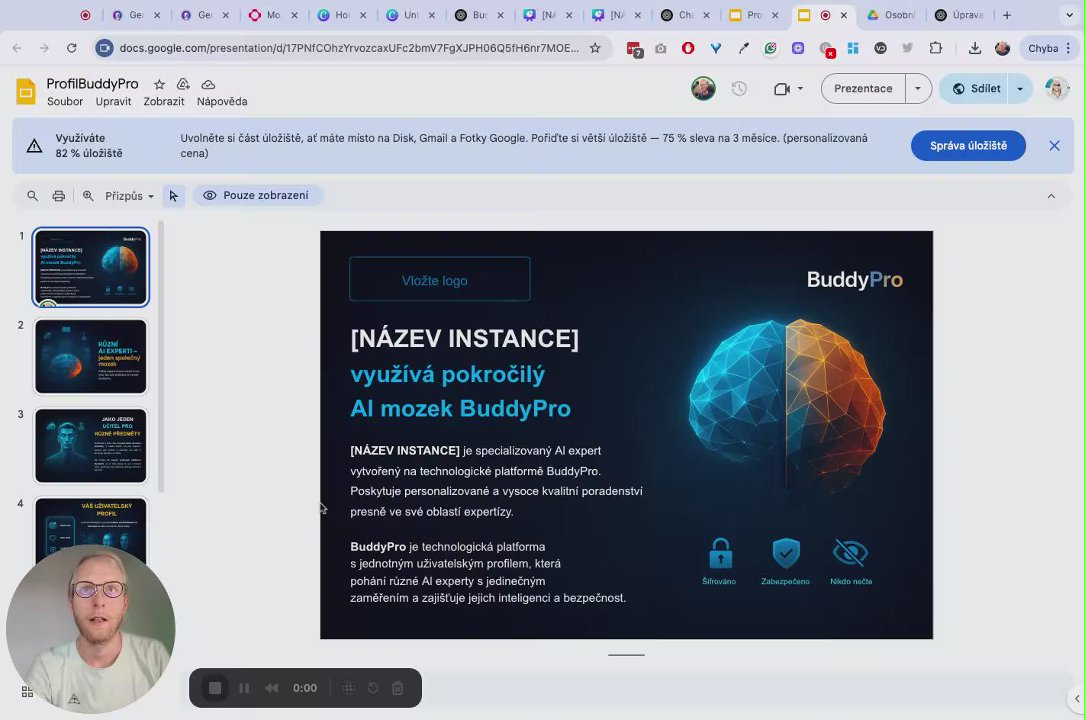Open the Zobrazit menu
The height and width of the screenshot is (720, 1085).
[x=164, y=101]
